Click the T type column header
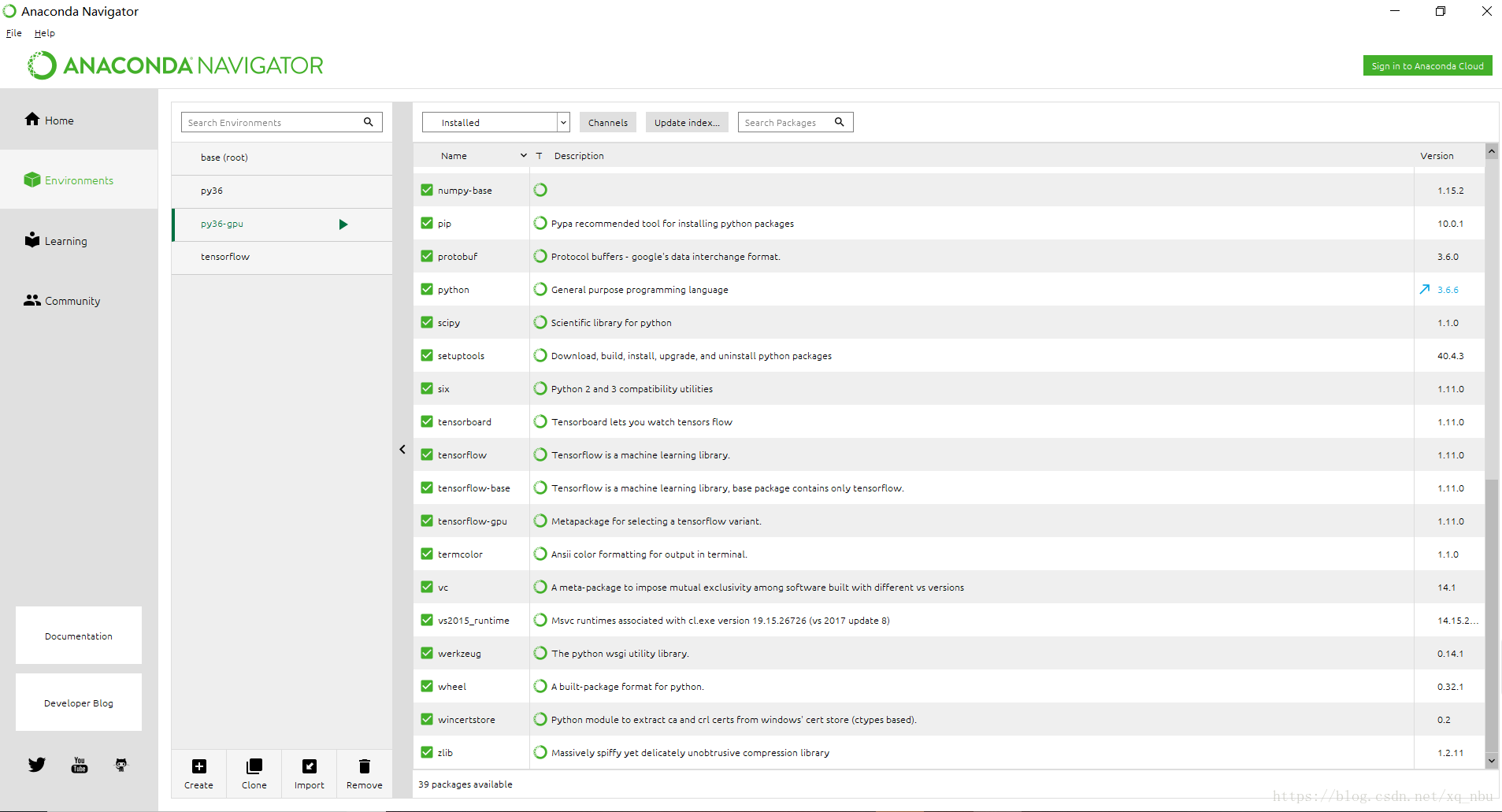The height and width of the screenshot is (812, 1502). [x=540, y=156]
